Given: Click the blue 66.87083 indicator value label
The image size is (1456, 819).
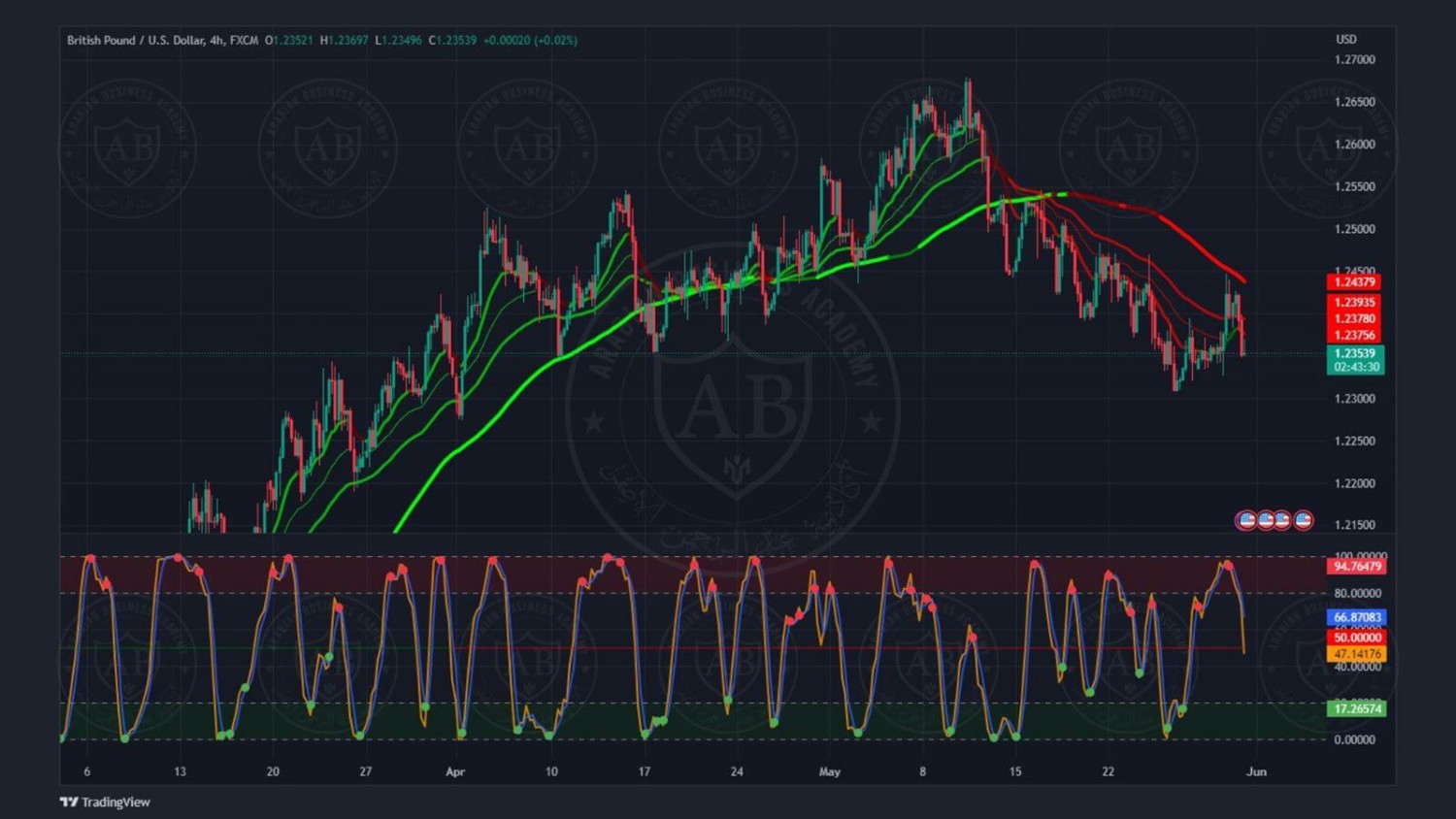Looking at the screenshot, I should pyautogui.click(x=1356, y=617).
